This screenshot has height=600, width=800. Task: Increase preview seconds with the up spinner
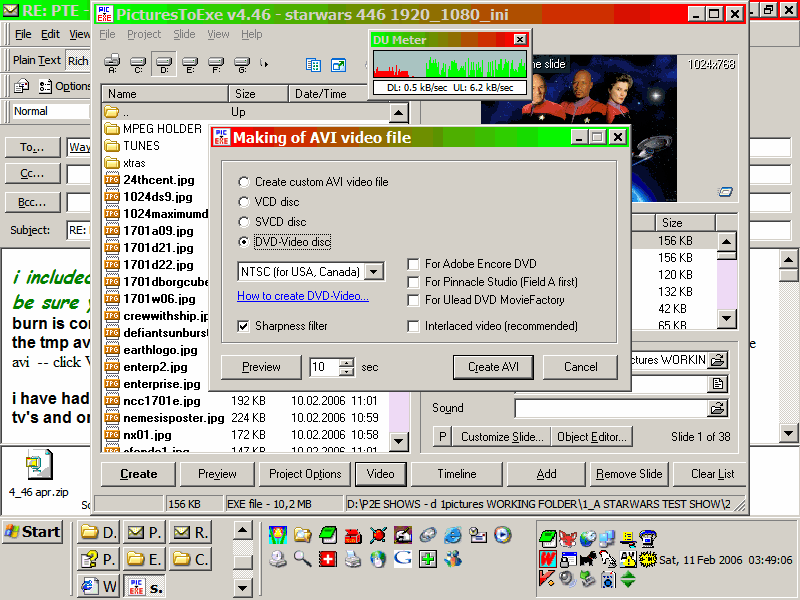coord(347,362)
